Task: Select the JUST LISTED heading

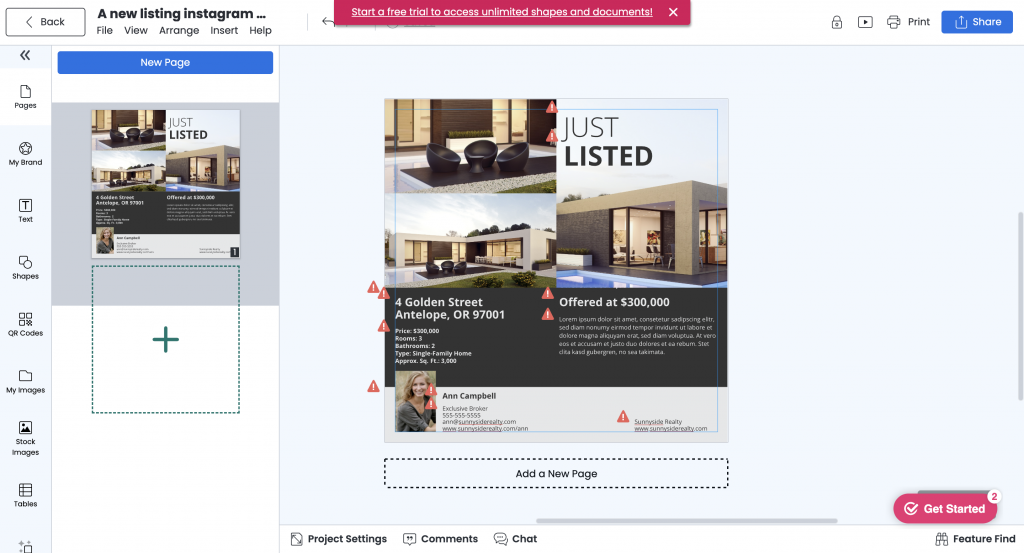Action: click(x=607, y=142)
